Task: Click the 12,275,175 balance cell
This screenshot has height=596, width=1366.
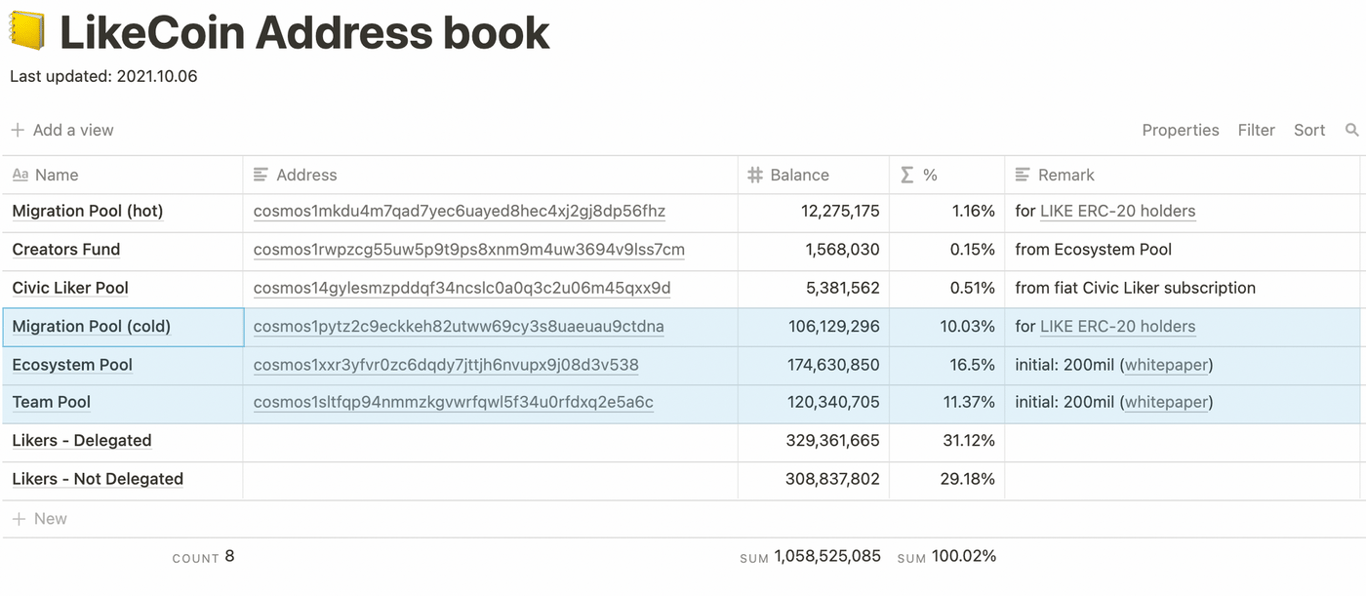Action: [813, 211]
